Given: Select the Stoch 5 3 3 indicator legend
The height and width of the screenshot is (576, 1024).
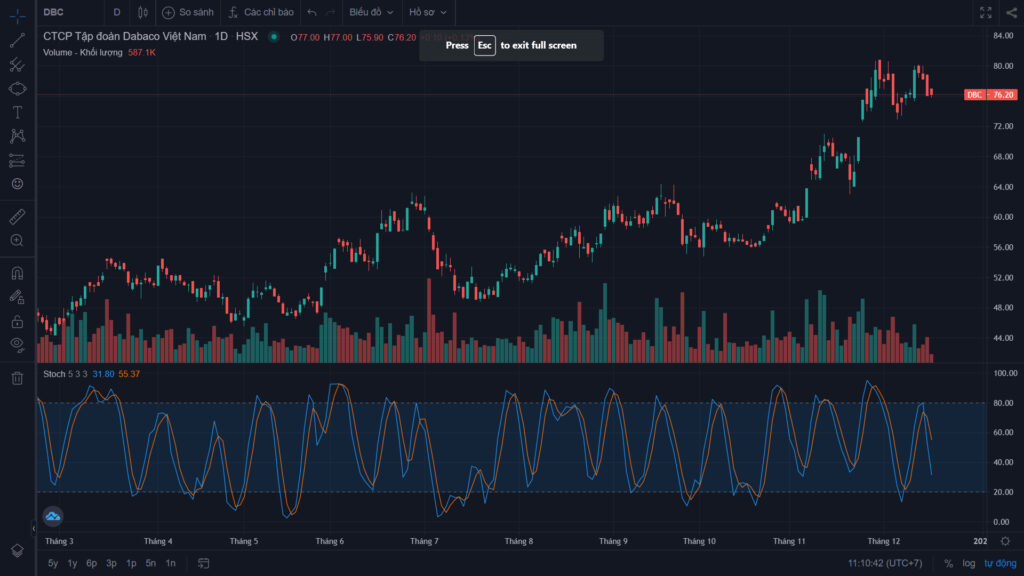Looking at the screenshot, I should click(65, 374).
